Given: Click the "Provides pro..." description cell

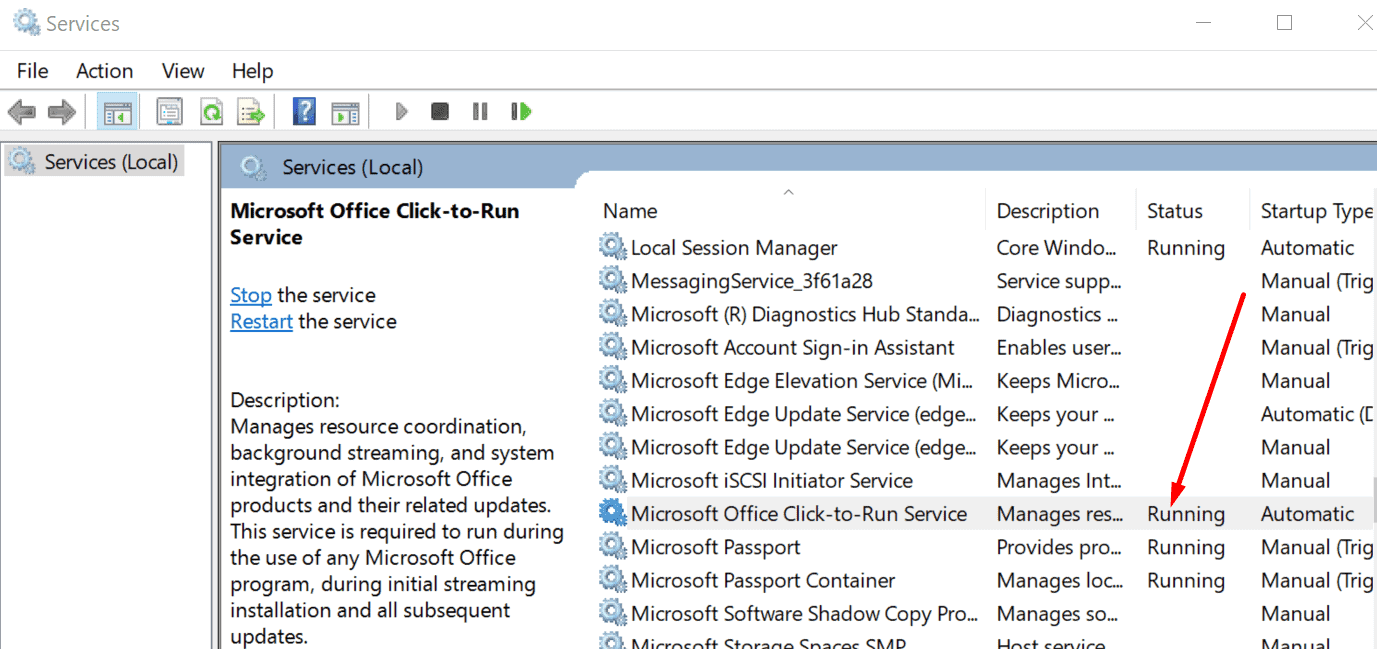Looking at the screenshot, I should pyautogui.click(x=1059, y=547).
